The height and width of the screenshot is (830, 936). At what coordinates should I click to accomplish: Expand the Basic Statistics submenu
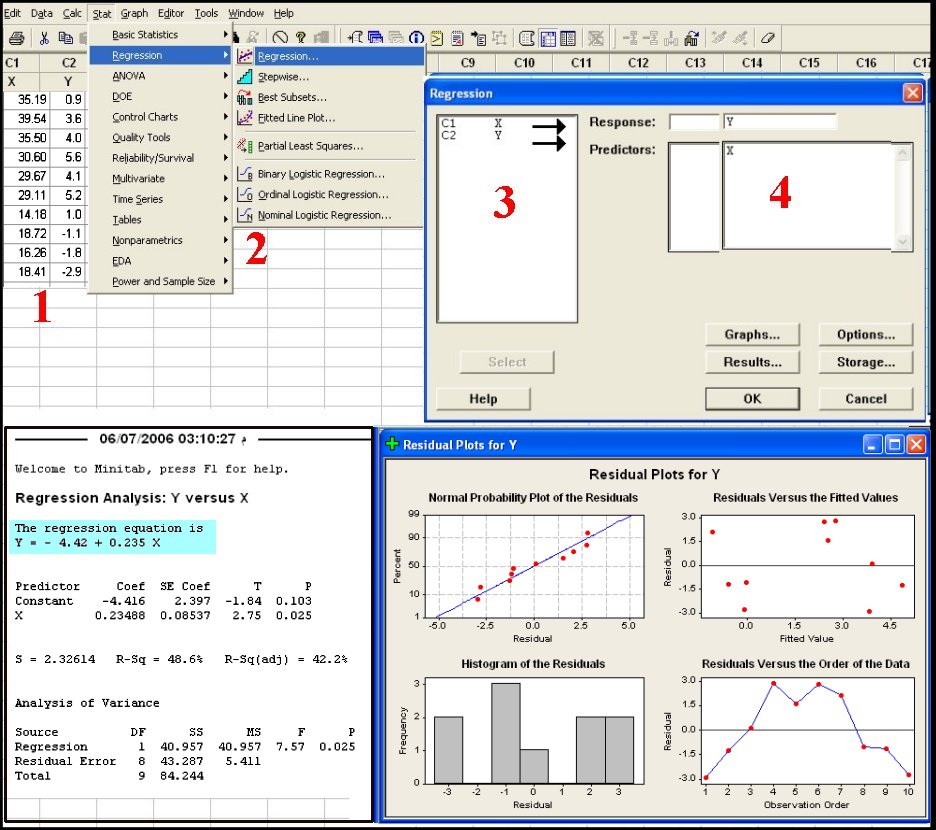(161, 35)
